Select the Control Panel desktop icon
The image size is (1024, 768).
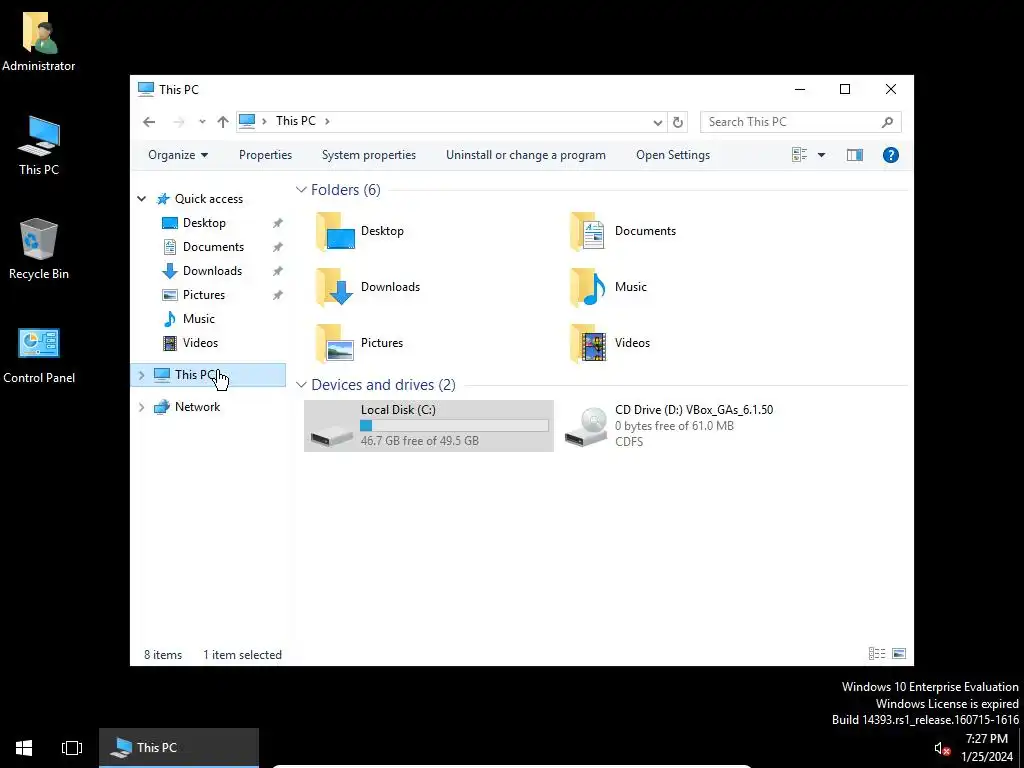pyautogui.click(x=39, y=355)
